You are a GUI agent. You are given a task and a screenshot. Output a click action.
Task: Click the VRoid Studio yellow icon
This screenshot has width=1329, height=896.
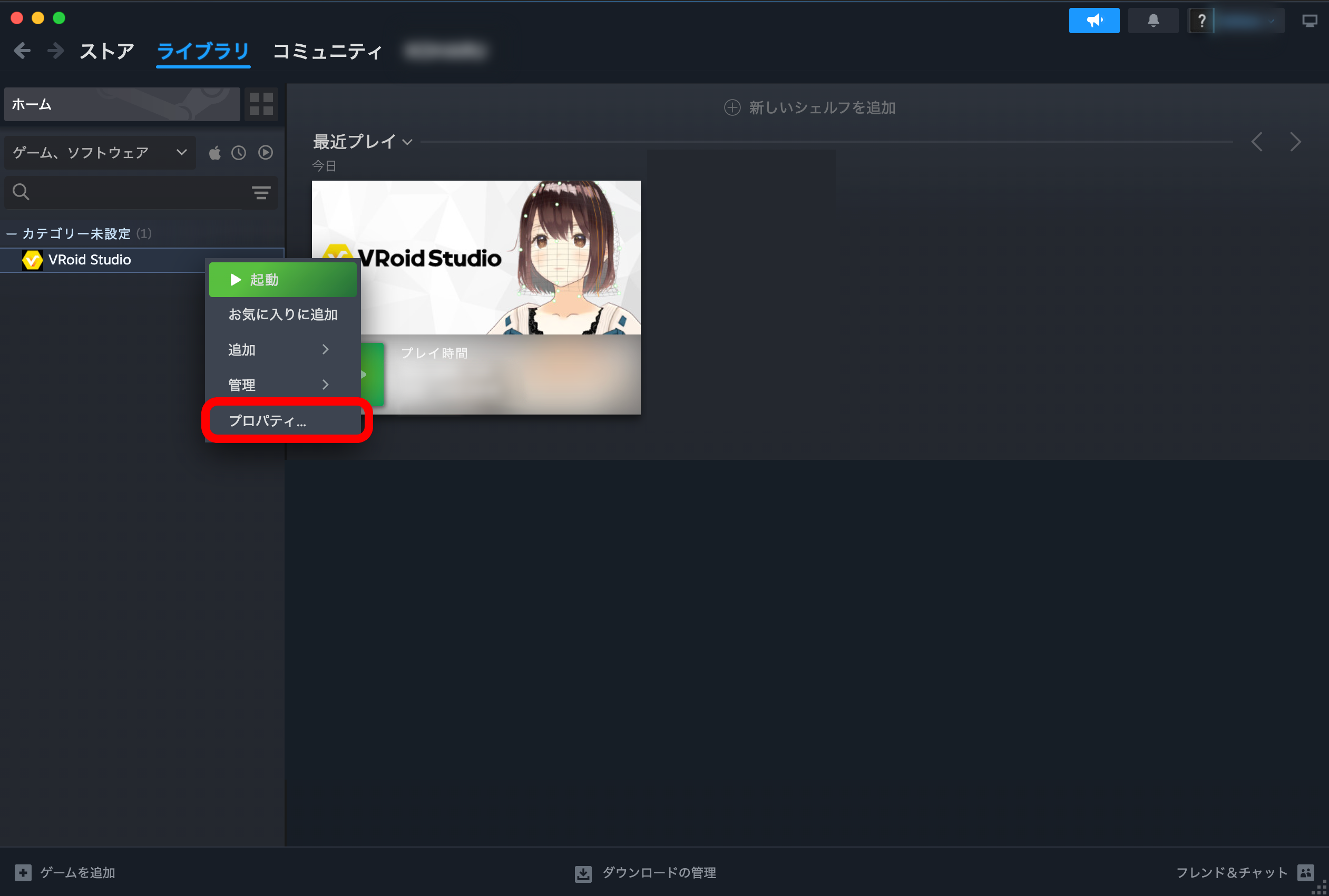[x=33, y=260]
